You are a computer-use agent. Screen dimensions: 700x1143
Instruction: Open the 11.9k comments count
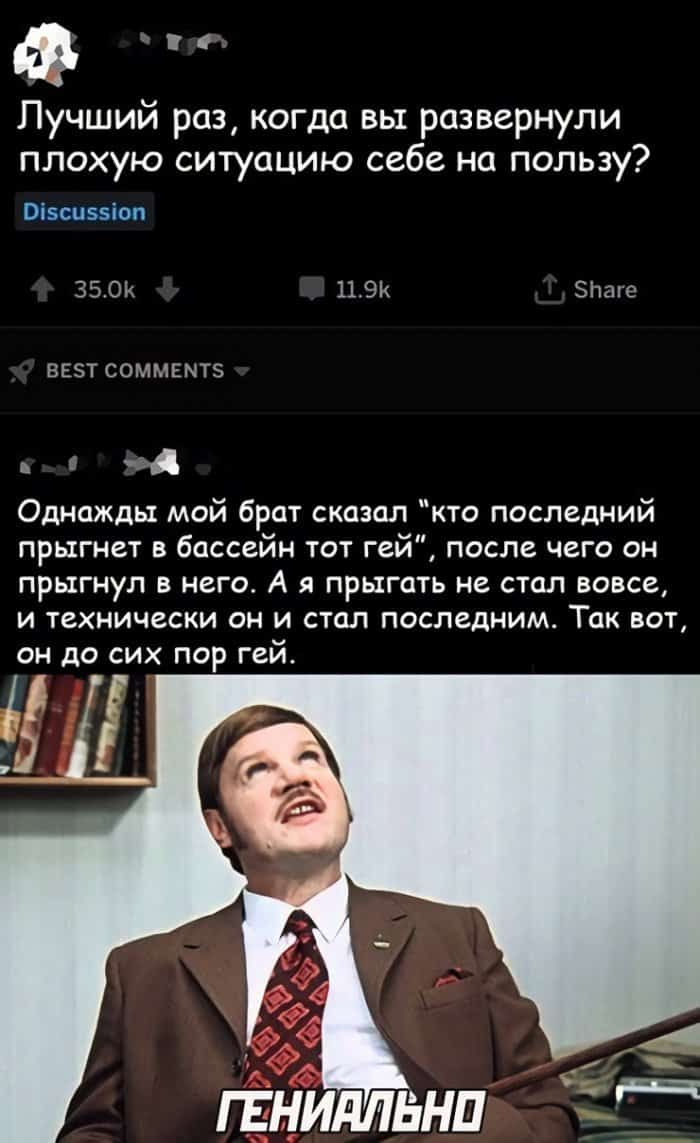tap(363, 291)
